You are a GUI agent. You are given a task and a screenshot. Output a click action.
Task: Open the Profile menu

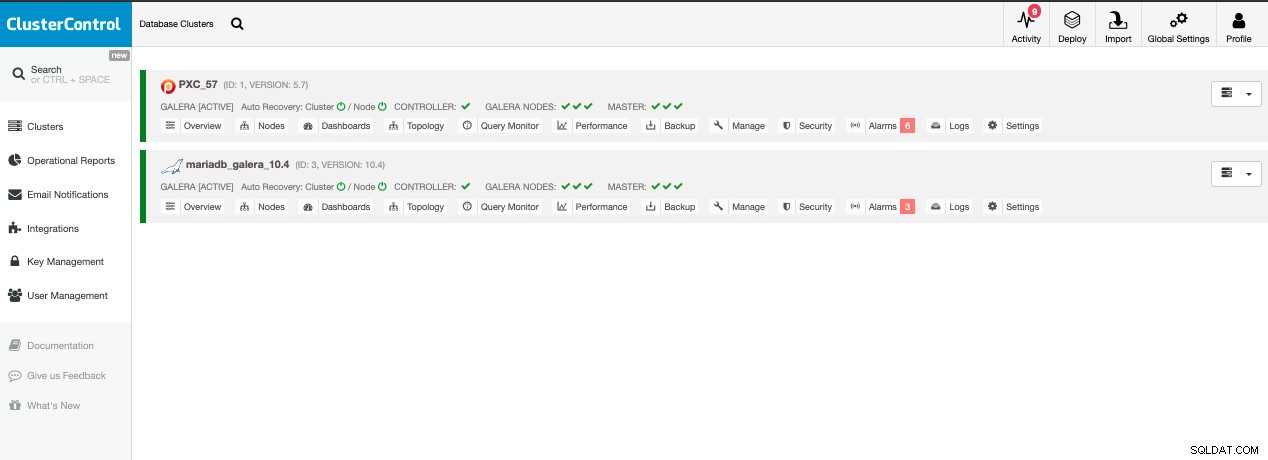[1238, 25]
